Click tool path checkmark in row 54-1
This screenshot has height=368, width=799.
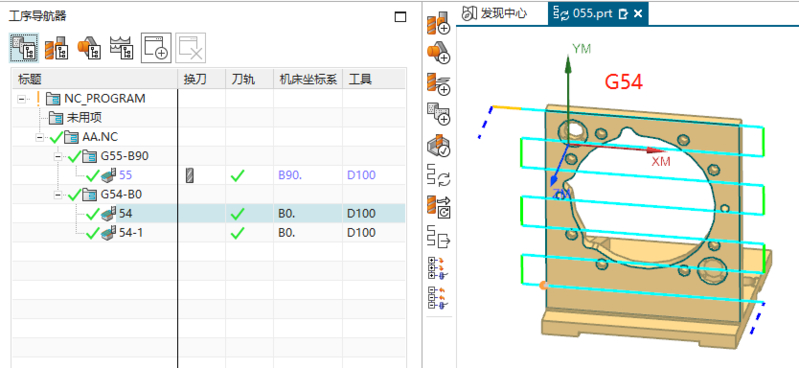(x=237, y=233)
